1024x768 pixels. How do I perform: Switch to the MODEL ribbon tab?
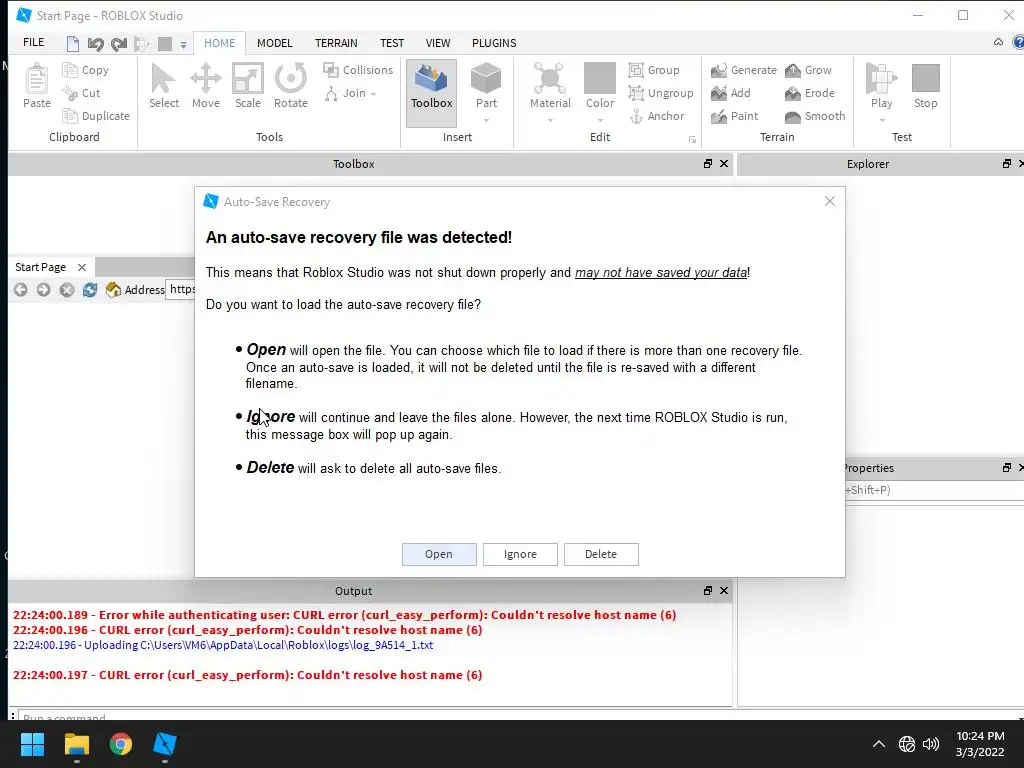[x=274, y=42]
